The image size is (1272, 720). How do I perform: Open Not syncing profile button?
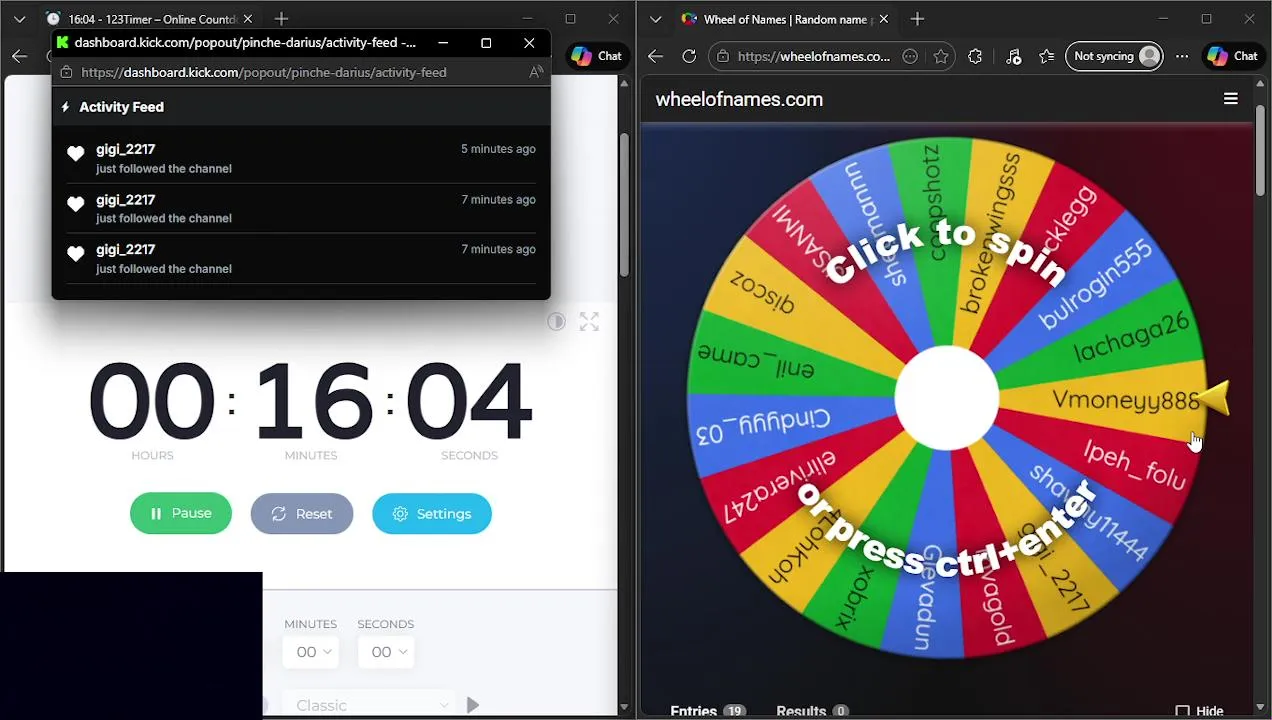pos(1114,56)
